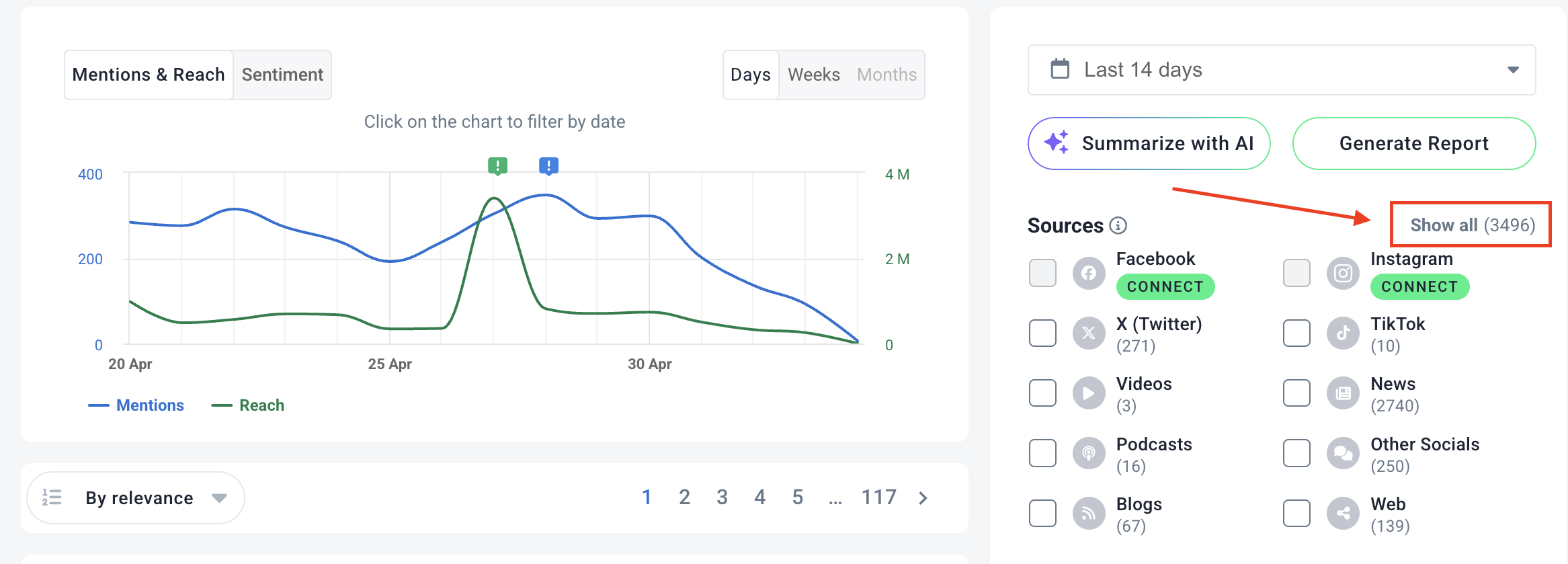Click the TikTok source icon

1343,333
